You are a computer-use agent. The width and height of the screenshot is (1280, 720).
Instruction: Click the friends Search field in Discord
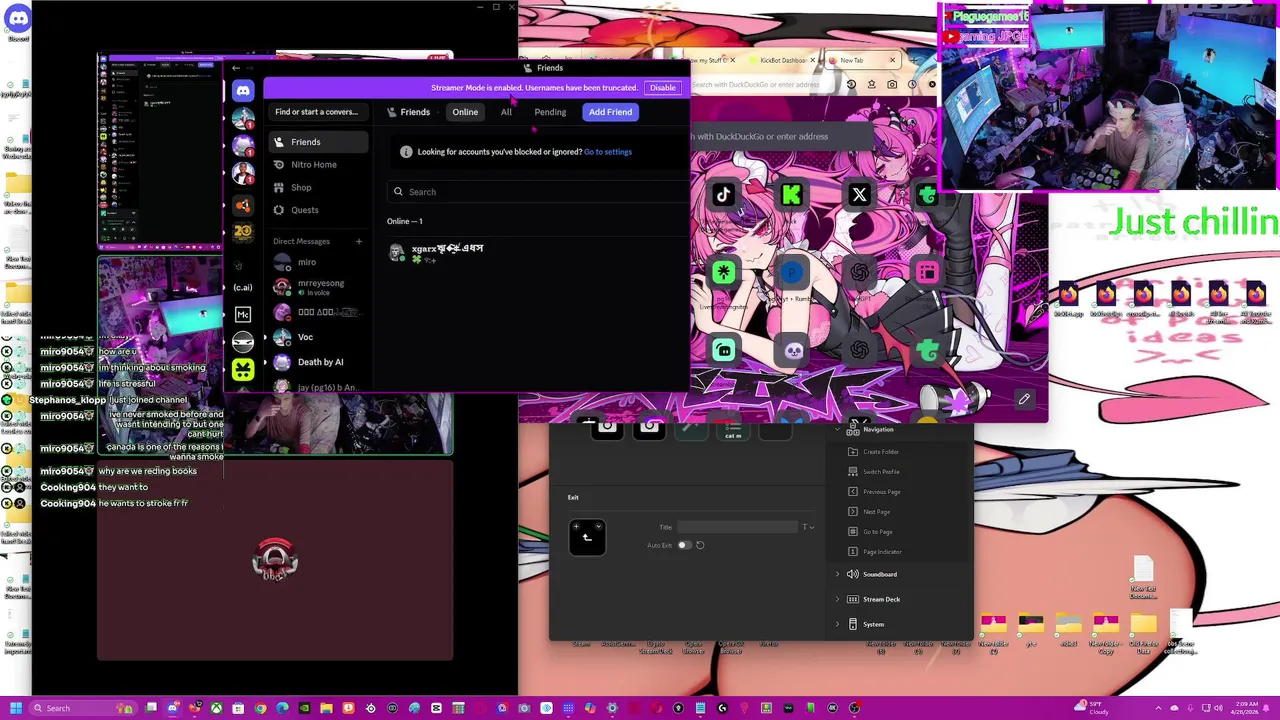(x=538, y=192)
